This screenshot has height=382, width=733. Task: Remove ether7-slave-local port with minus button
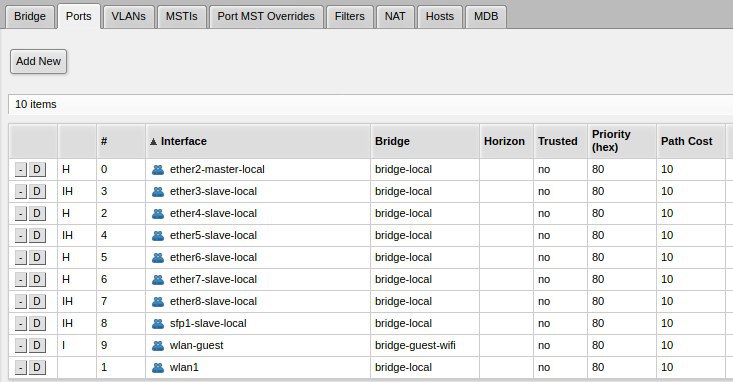click(x=21, y=280)
